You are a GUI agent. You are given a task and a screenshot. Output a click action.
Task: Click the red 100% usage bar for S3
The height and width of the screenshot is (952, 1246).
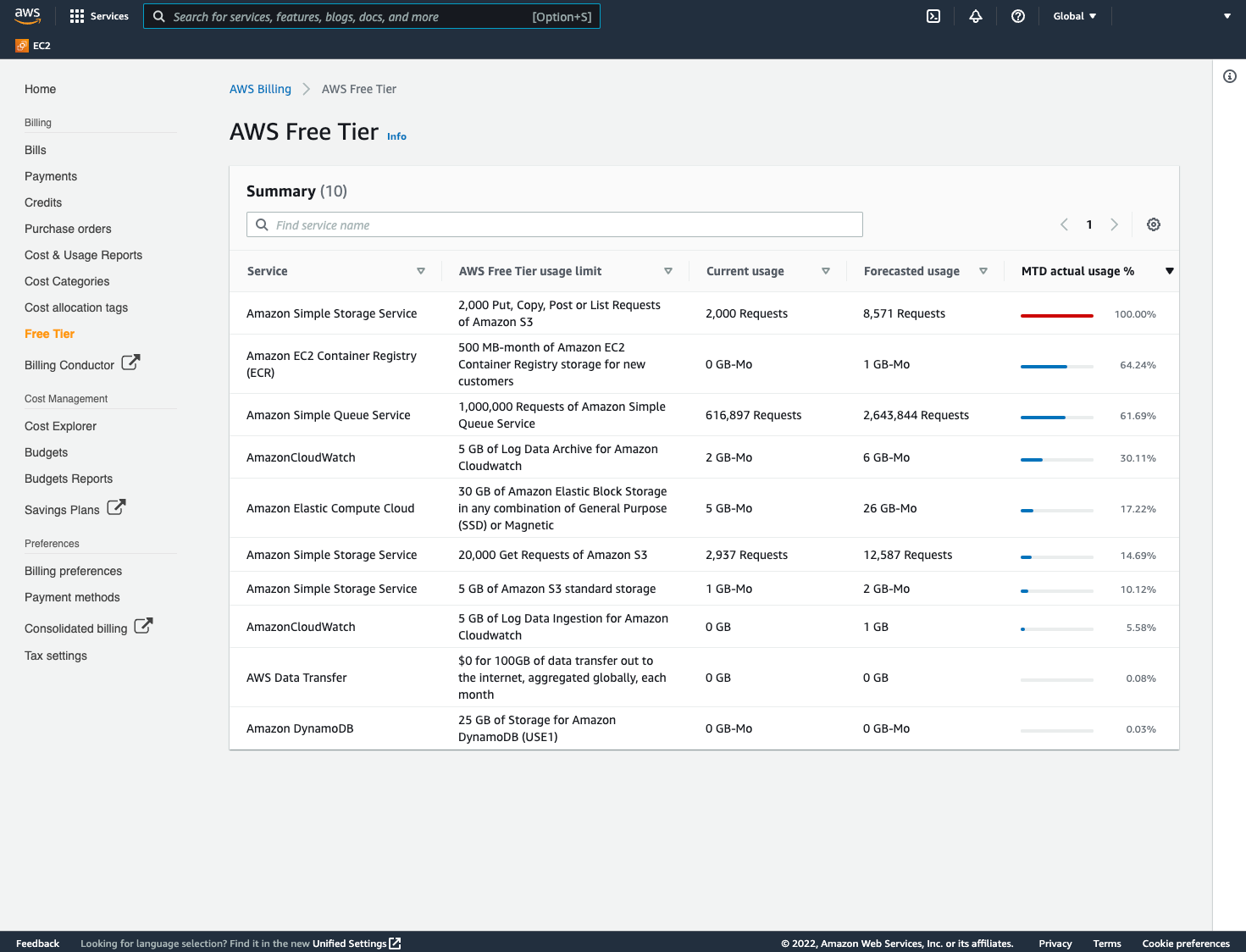[x=1056, y=315]
